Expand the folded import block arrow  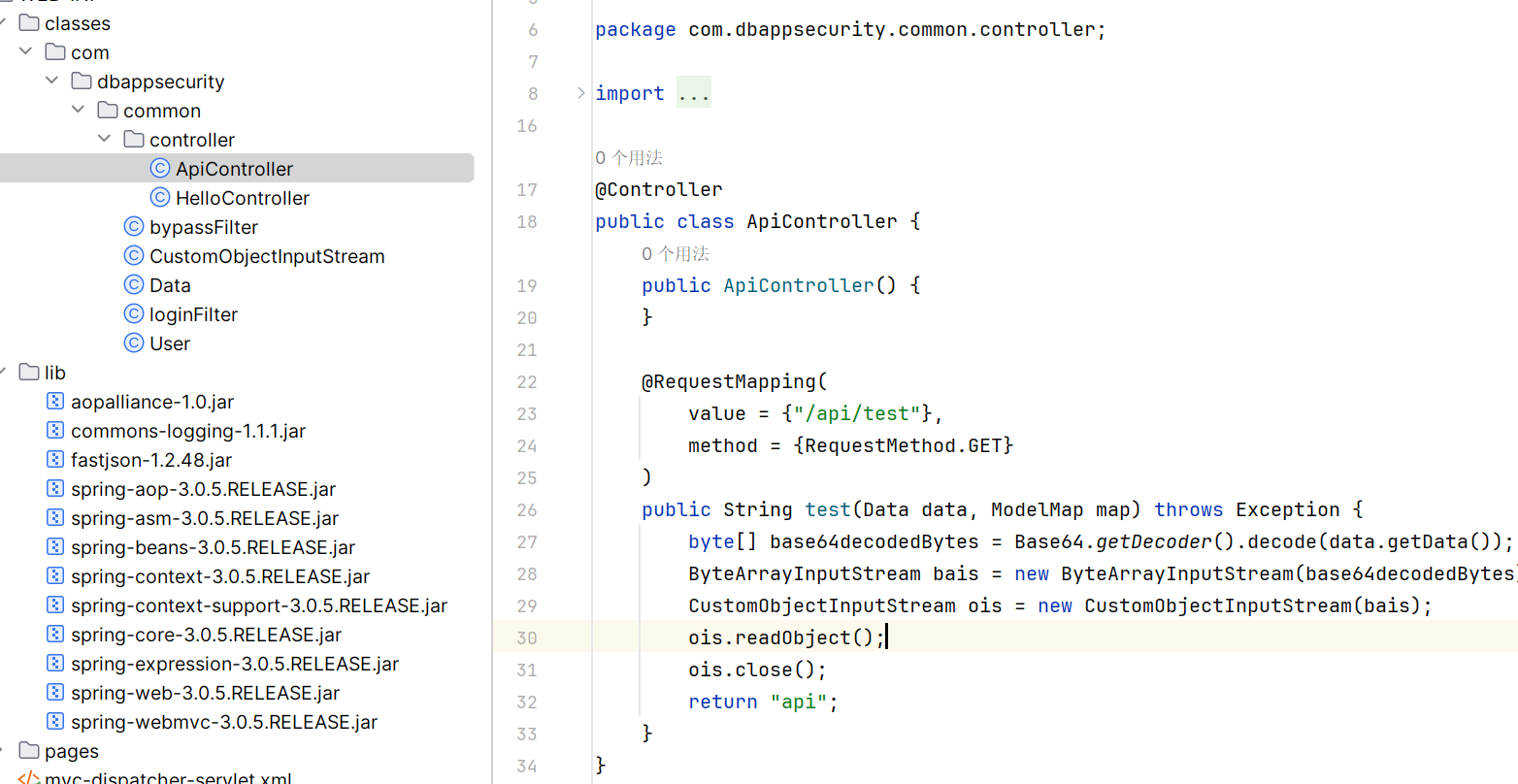580,93
